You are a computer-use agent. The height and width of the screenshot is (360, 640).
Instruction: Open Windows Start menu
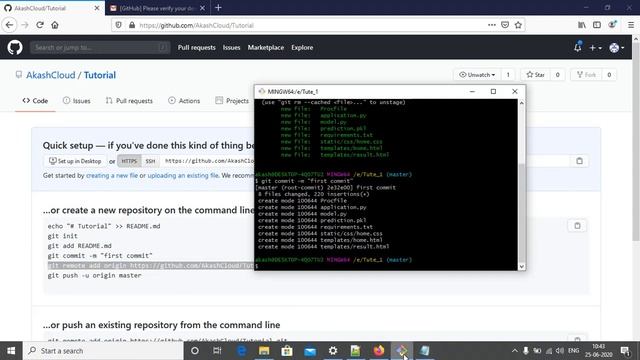click(11, 351)
